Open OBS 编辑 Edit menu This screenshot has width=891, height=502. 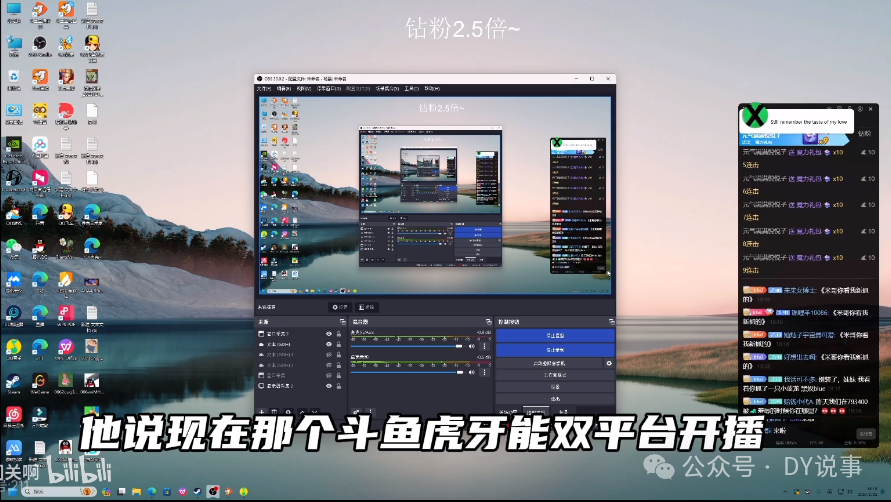point(284,89)
